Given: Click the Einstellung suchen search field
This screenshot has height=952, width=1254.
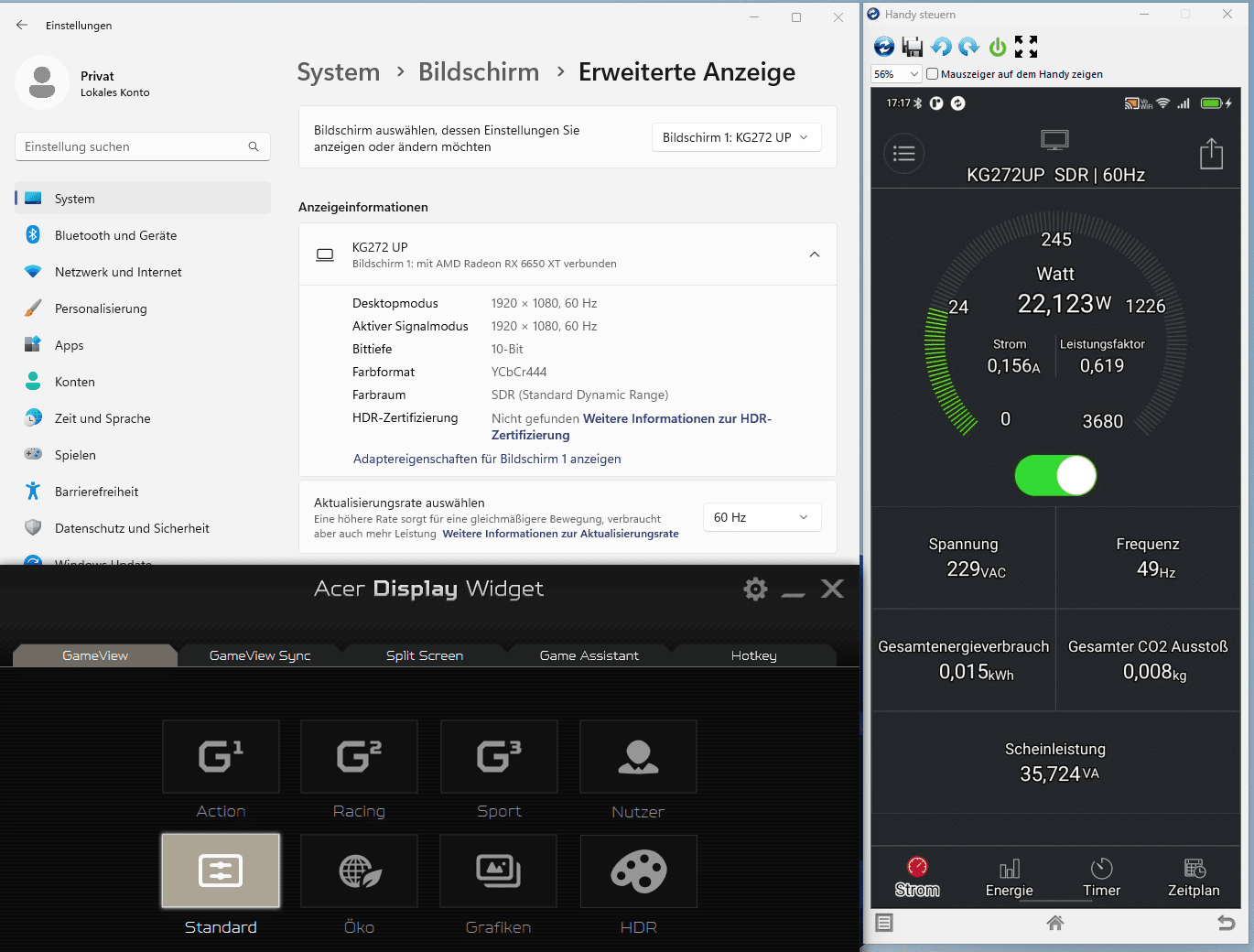Looking at the screenshot, I should (x=143, y=146).
